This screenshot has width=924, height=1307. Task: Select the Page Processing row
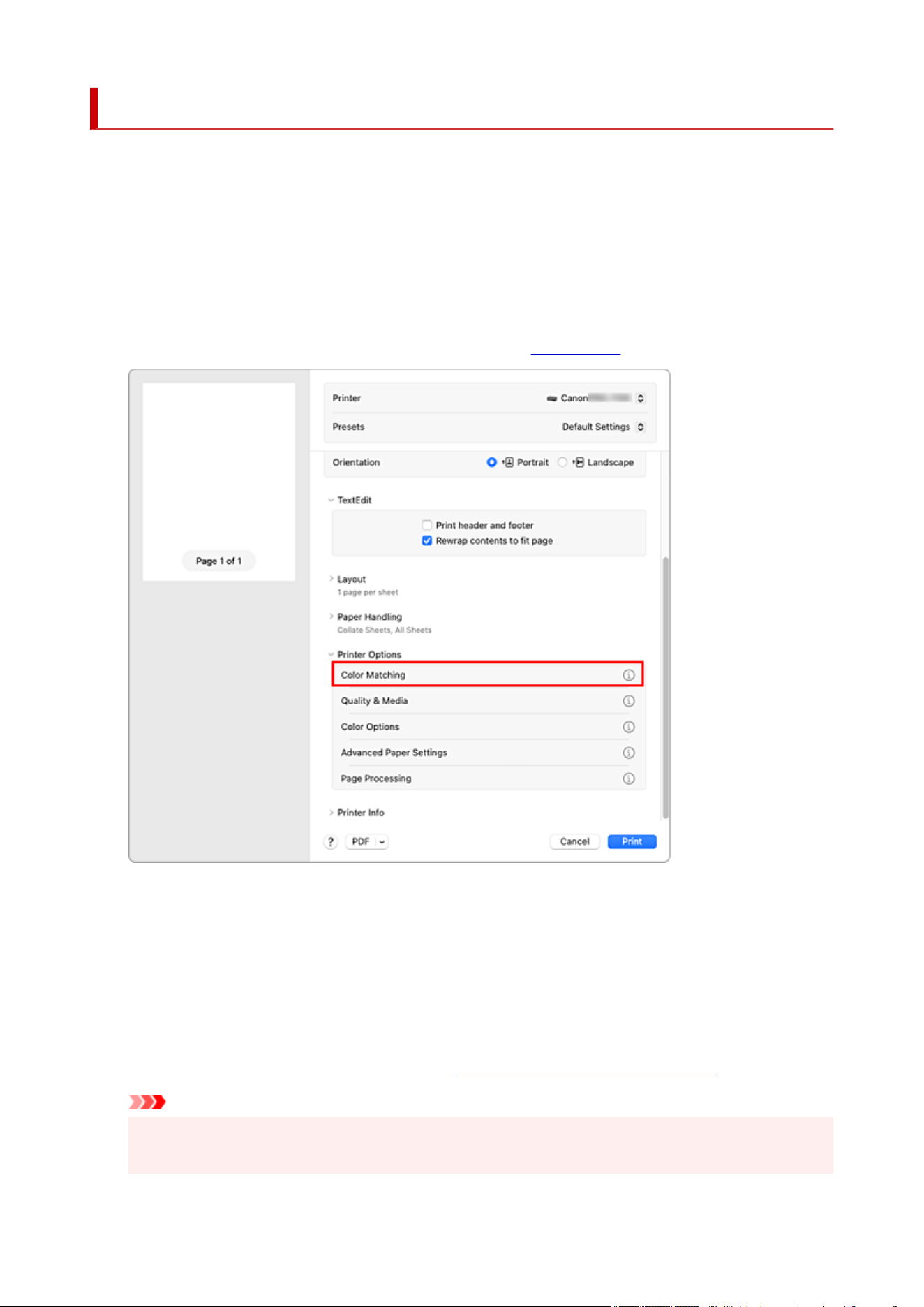(487, 778)
